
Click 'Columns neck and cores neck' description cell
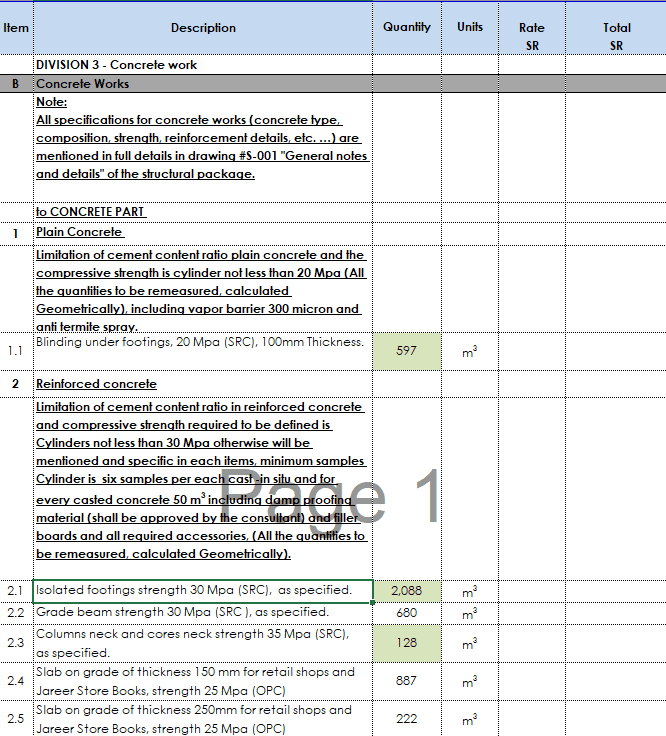203,643
